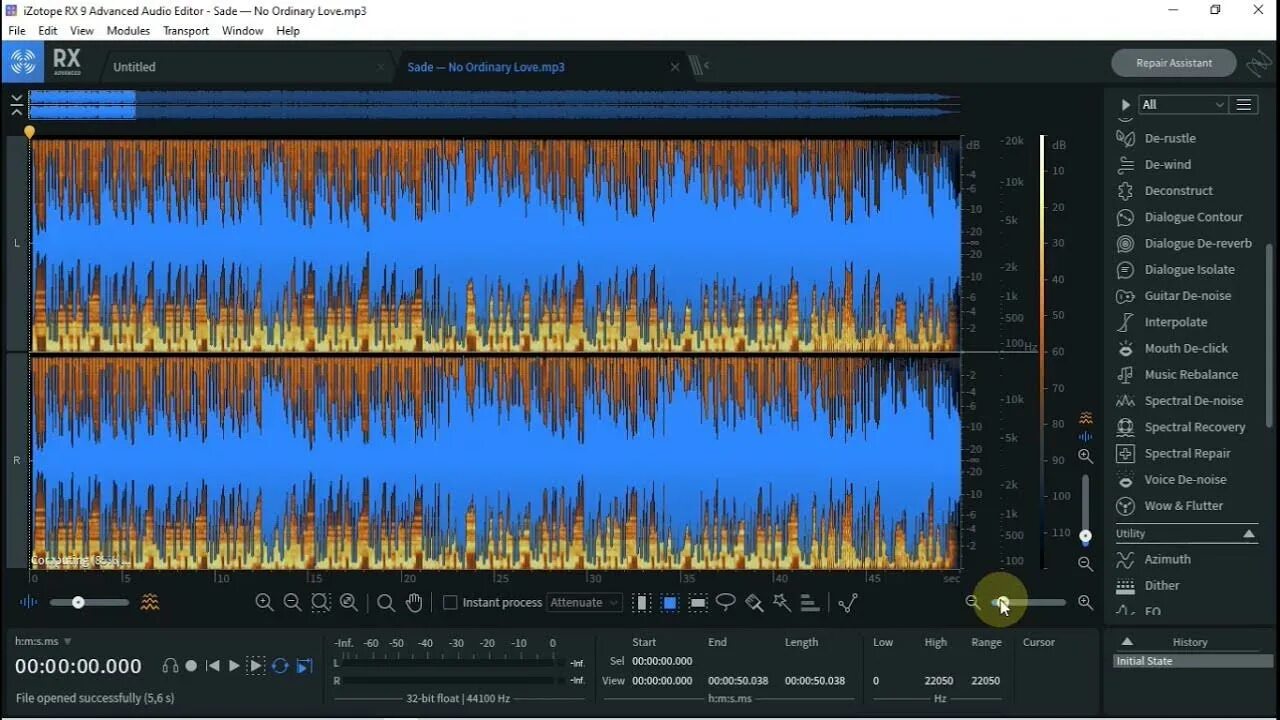
Task: Toggle the R channel selector
Action: (16, 460)
